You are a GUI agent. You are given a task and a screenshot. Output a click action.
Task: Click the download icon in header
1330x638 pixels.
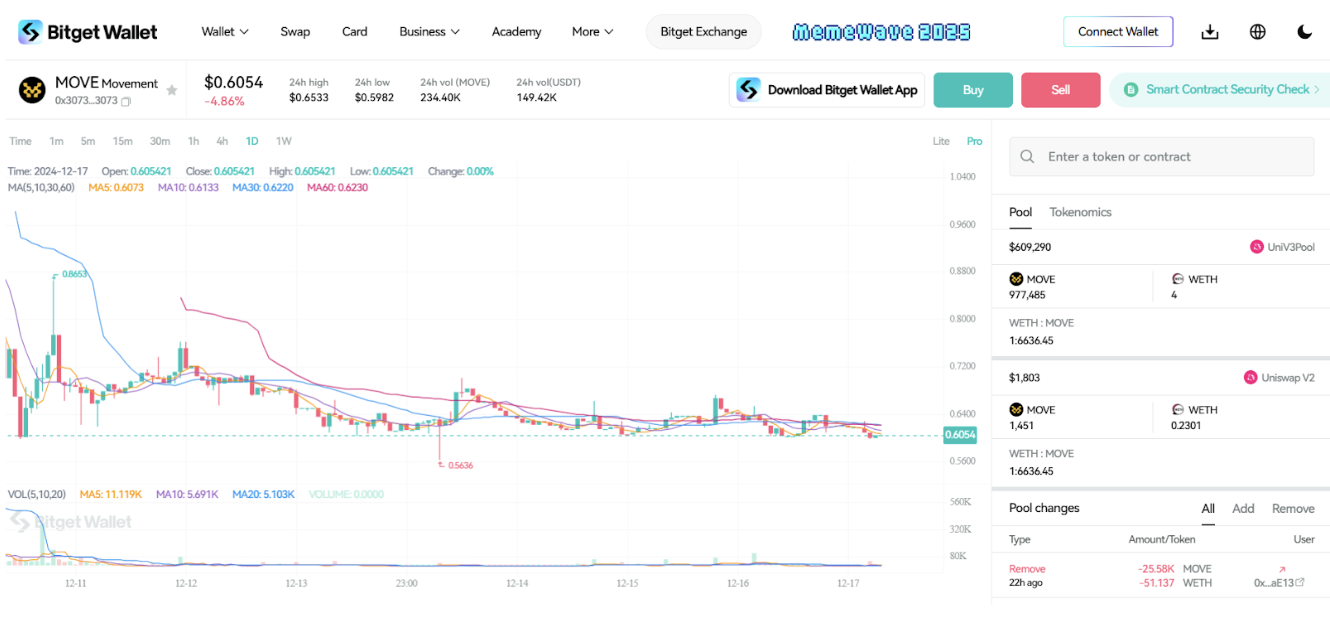[x=1210, y=32]
